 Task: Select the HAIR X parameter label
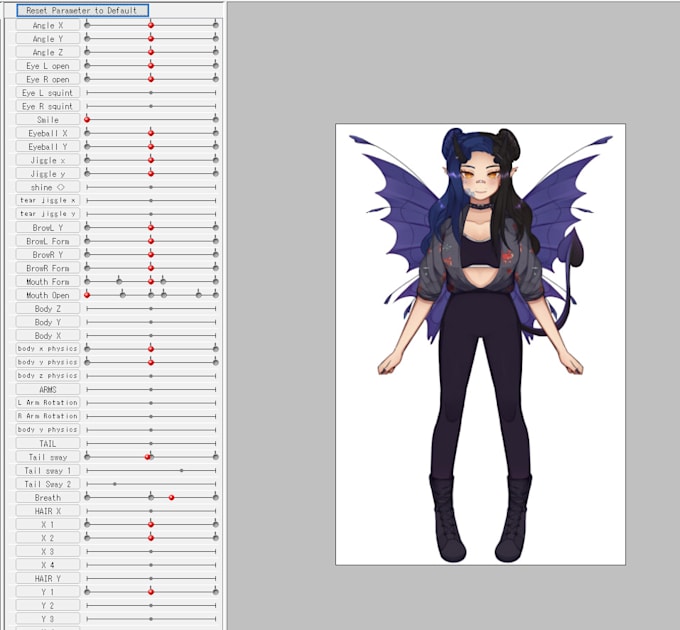[x=48, y=511]
